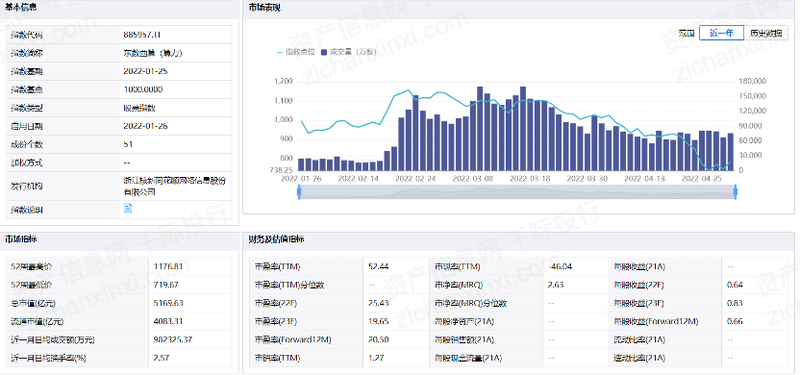The height and width of the screenshot is (375, 800).
Task: Click the 52-week low value 719.67
Action: pyautogui.click(x=166, y=284)
